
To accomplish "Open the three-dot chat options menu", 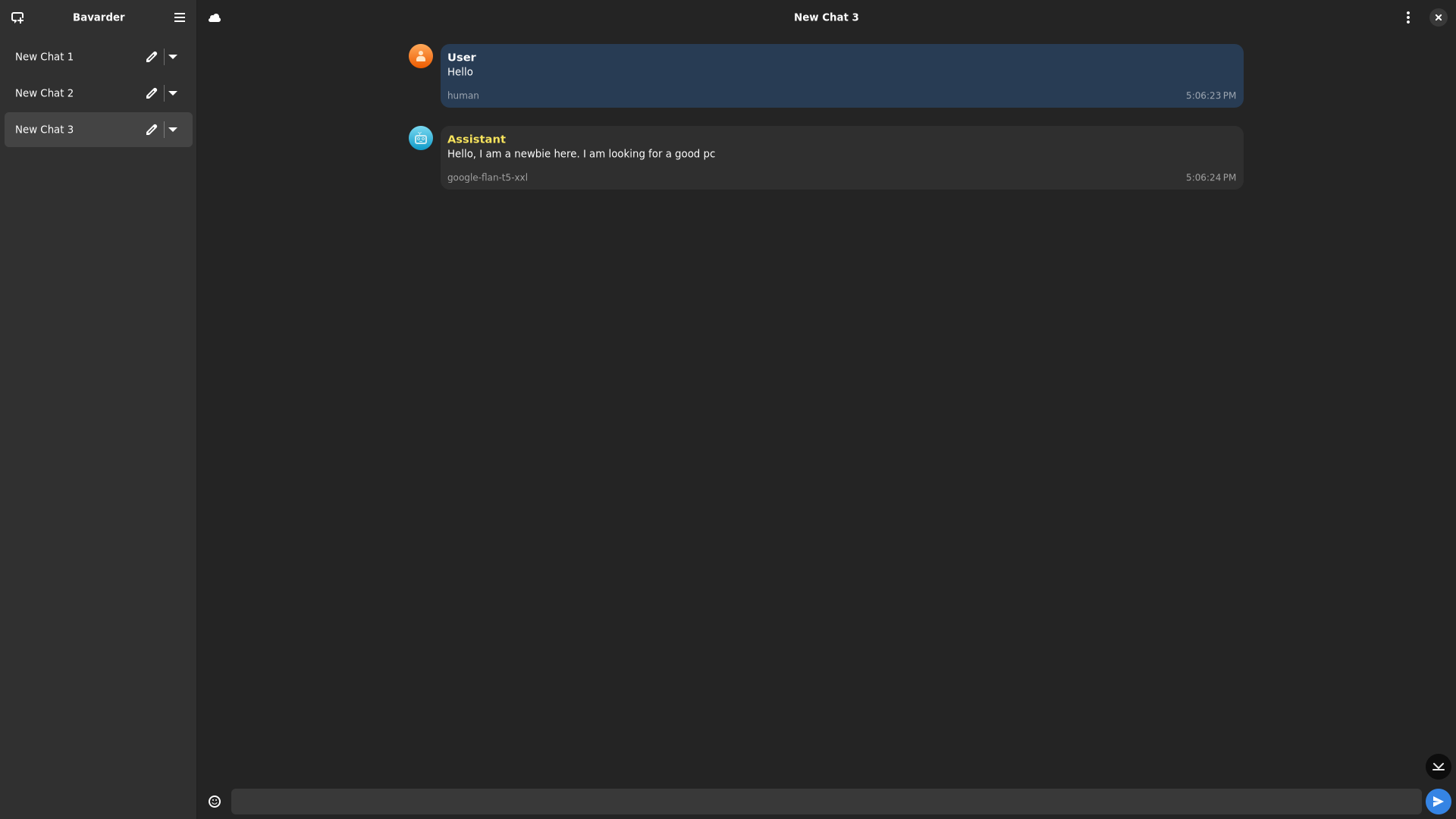I will [1408, 17].
